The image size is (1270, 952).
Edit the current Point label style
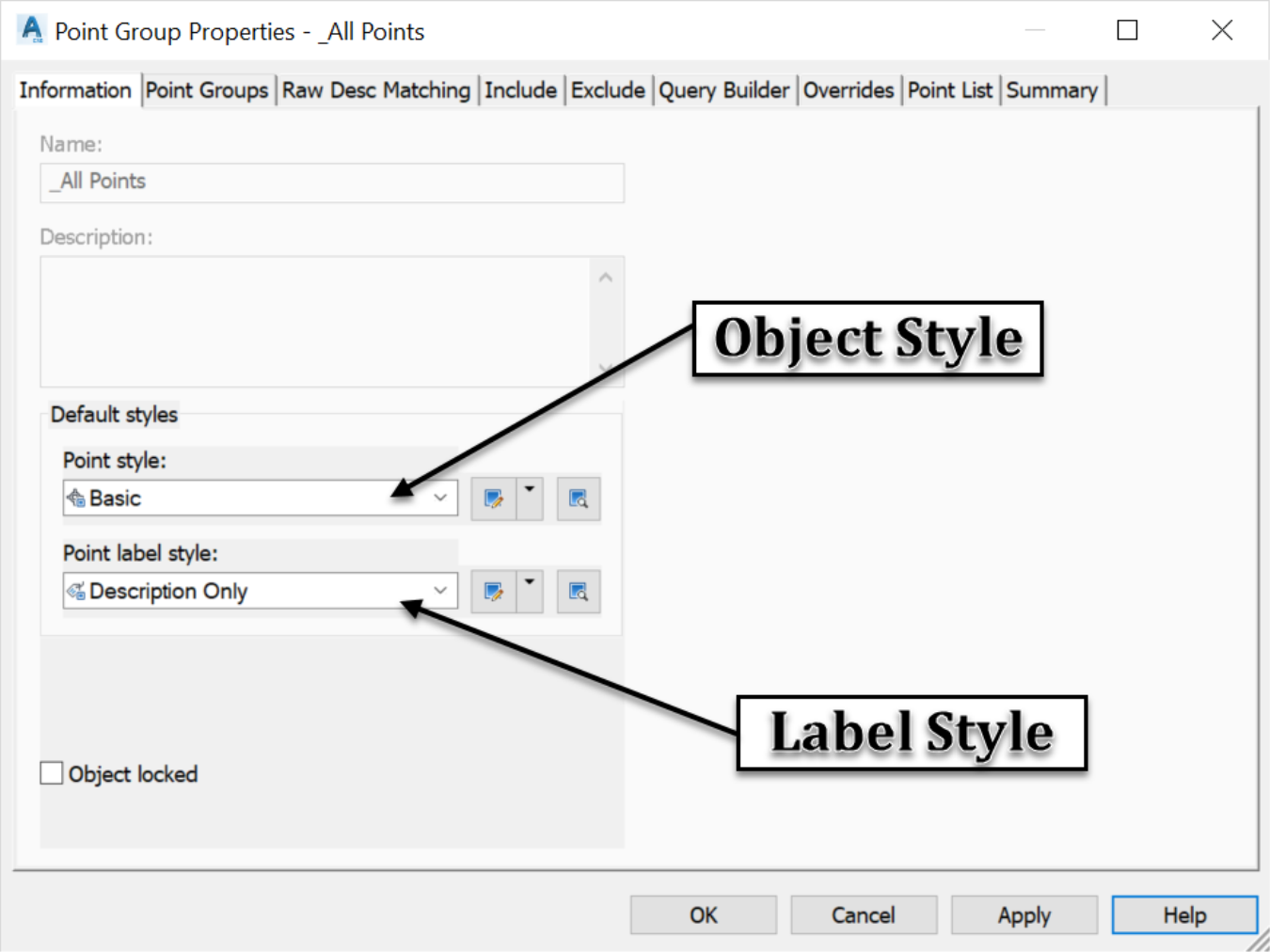click(493, 592)
